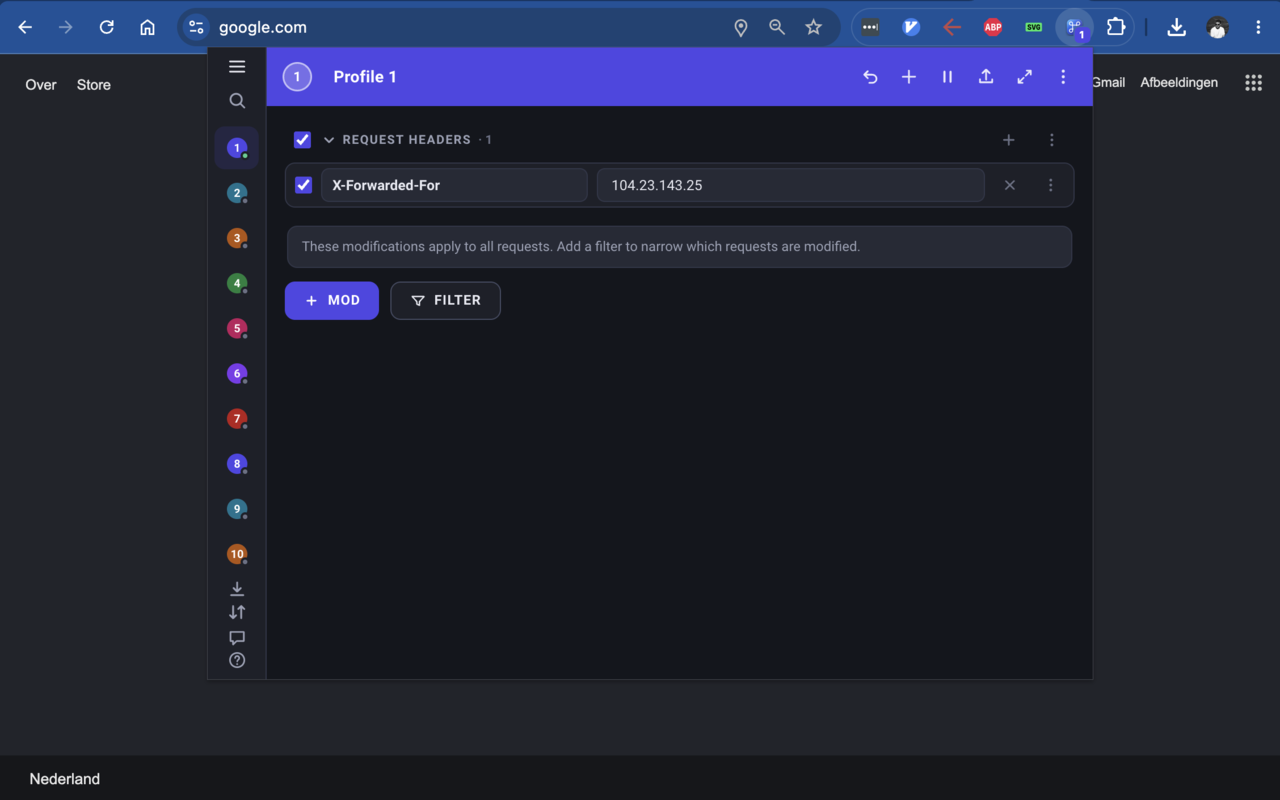Screen dimensions: 1280x800
Task: Click the Nederland footer text
Action: pos(65,779)
